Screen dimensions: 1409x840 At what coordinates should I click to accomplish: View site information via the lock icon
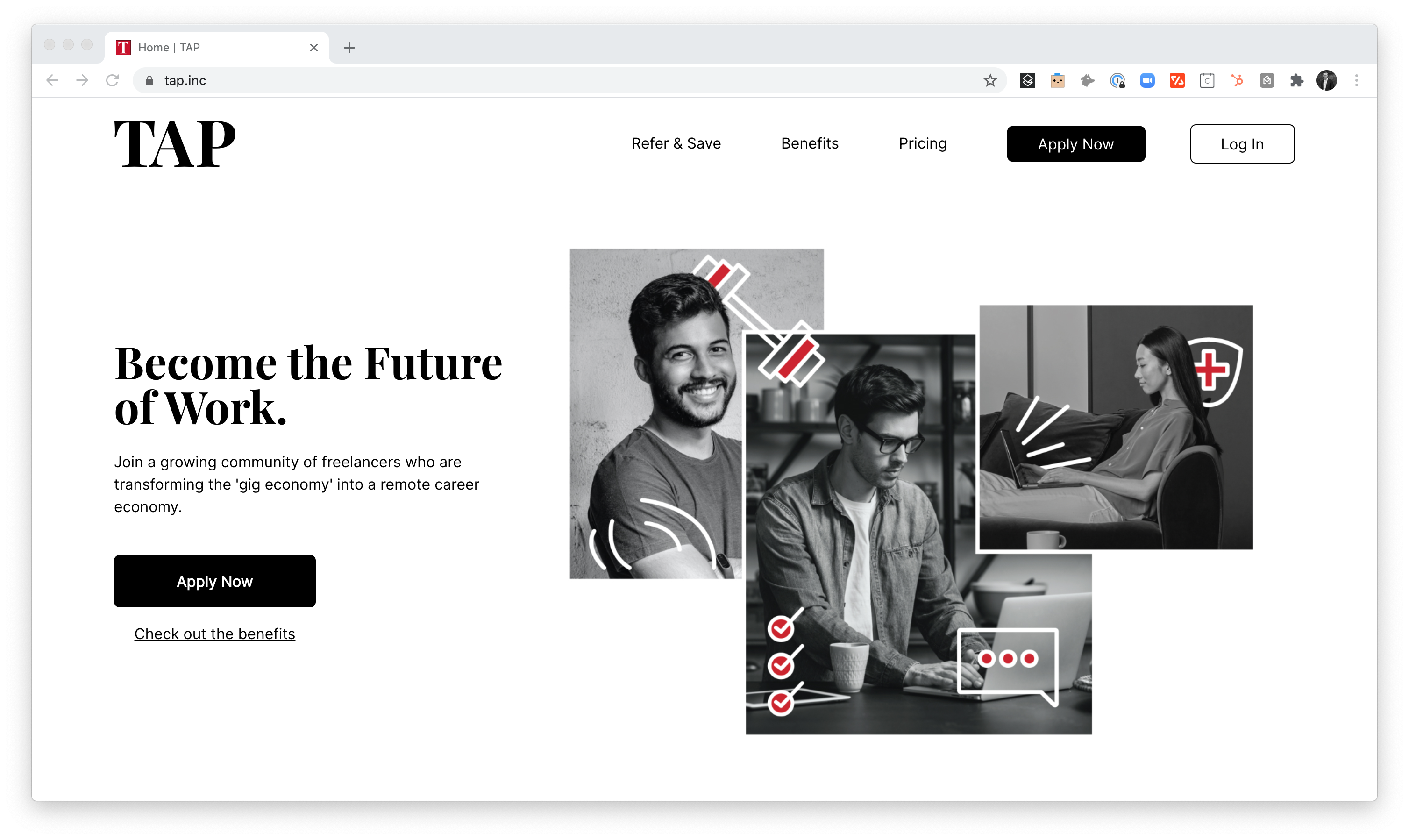(149, 81)
